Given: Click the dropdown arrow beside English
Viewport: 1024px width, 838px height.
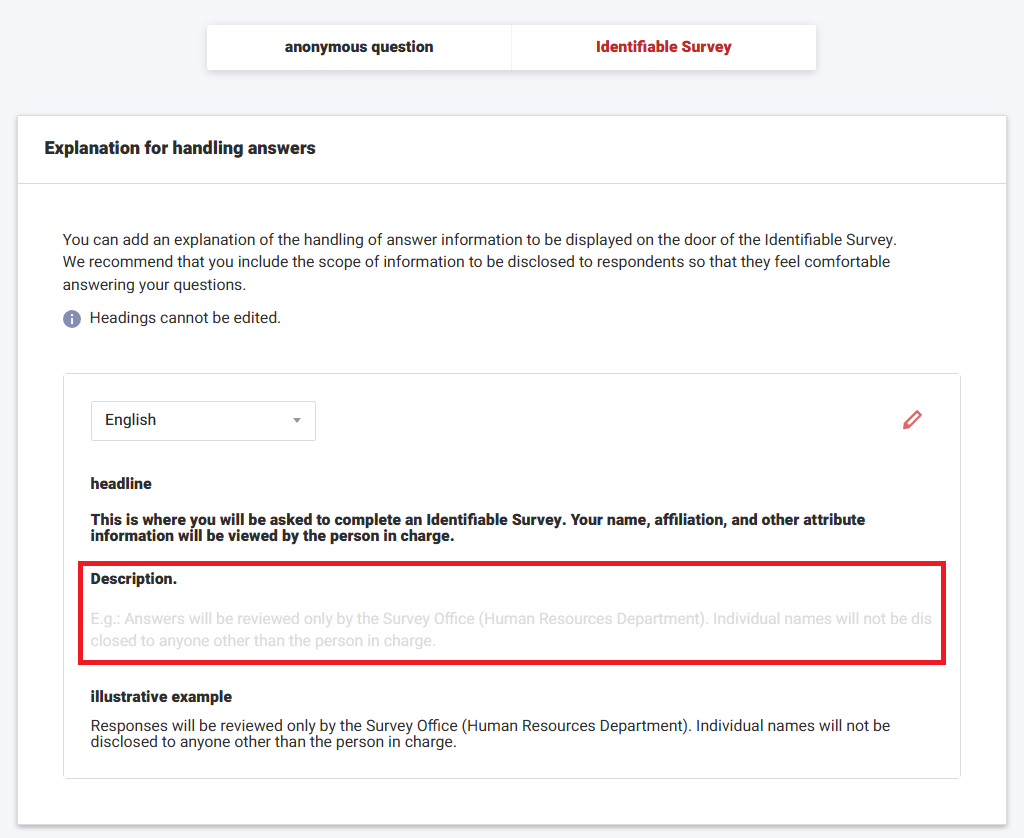Looking at the screenshot, I should pos(296,421).
